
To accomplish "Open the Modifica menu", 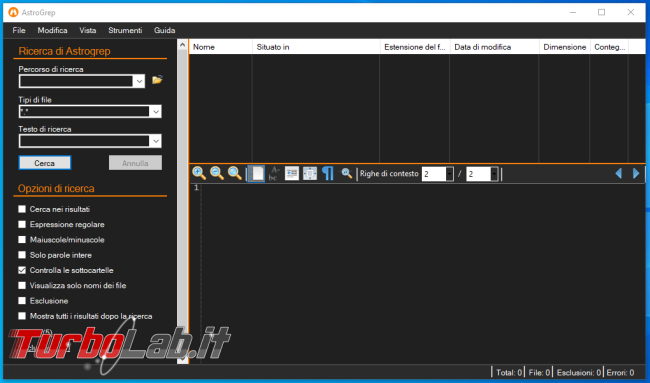I will (53, 30).
